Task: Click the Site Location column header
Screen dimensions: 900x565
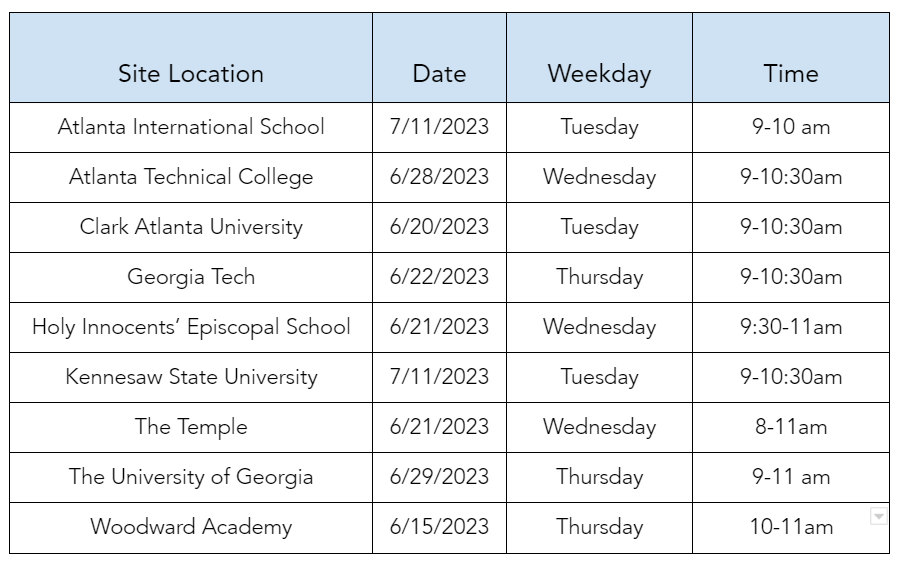Action: pos(191,73)
